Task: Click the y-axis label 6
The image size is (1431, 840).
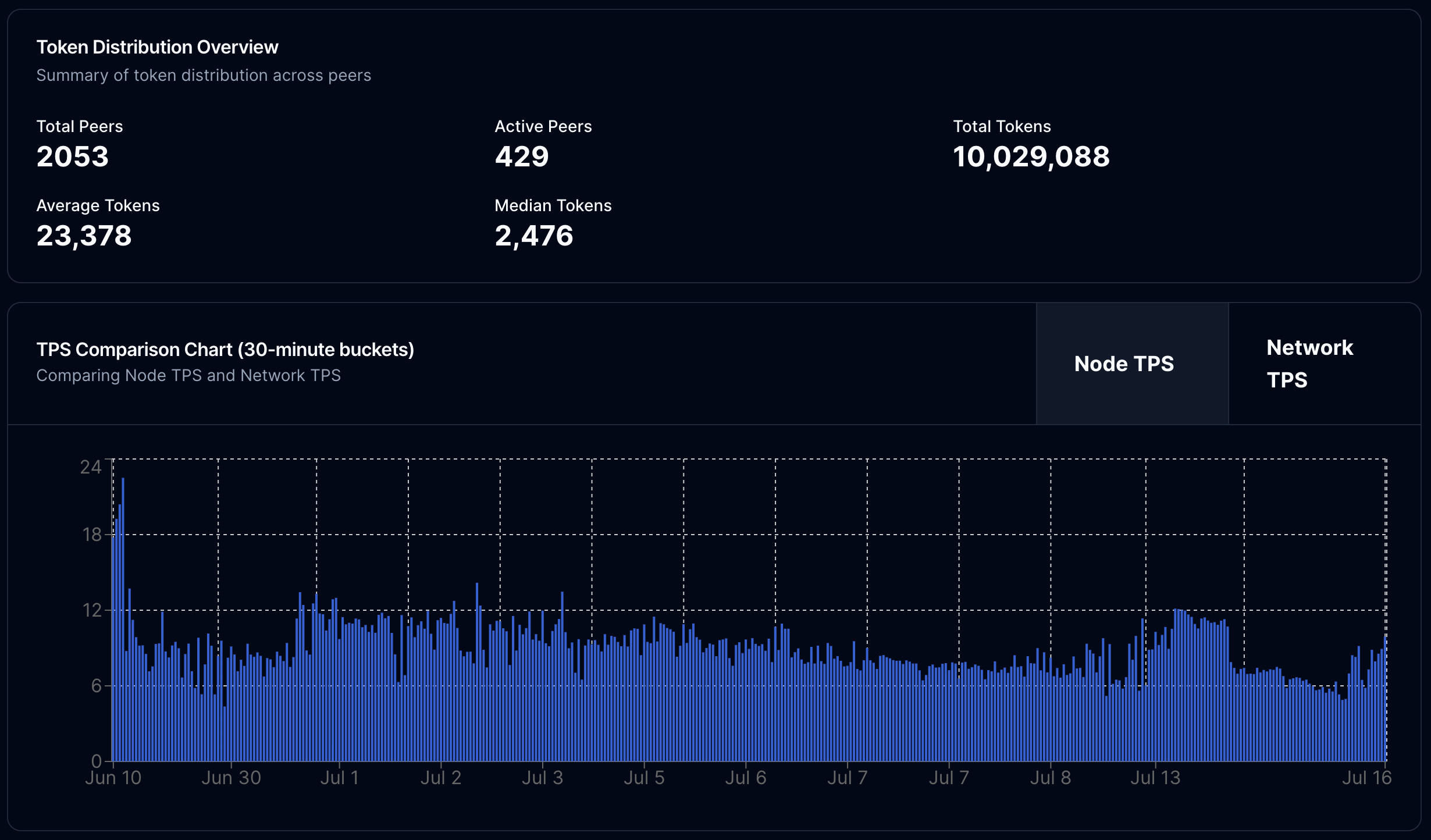Action: pos(97,686)
